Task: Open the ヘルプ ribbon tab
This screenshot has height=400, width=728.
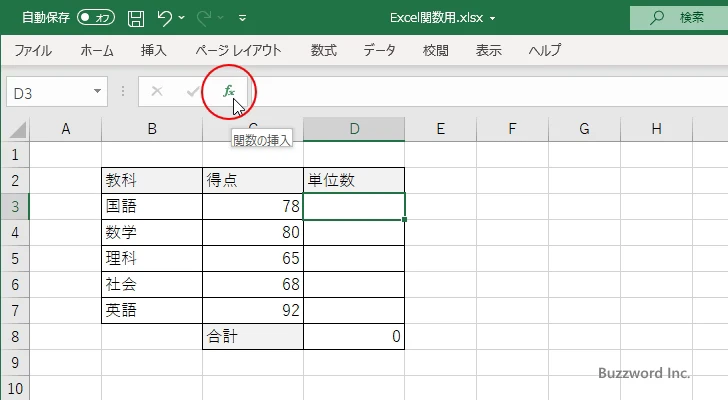Action: pyautogui.click(x=545, y=50)
